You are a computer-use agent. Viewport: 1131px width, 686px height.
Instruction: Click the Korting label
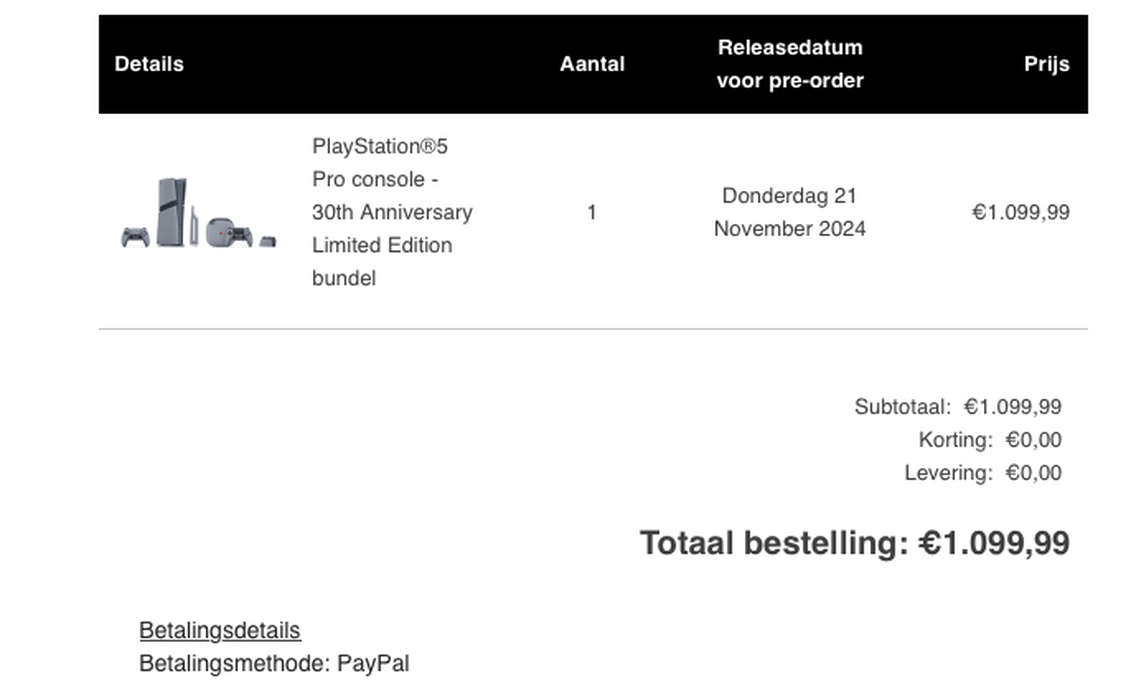tap(955, 440)
